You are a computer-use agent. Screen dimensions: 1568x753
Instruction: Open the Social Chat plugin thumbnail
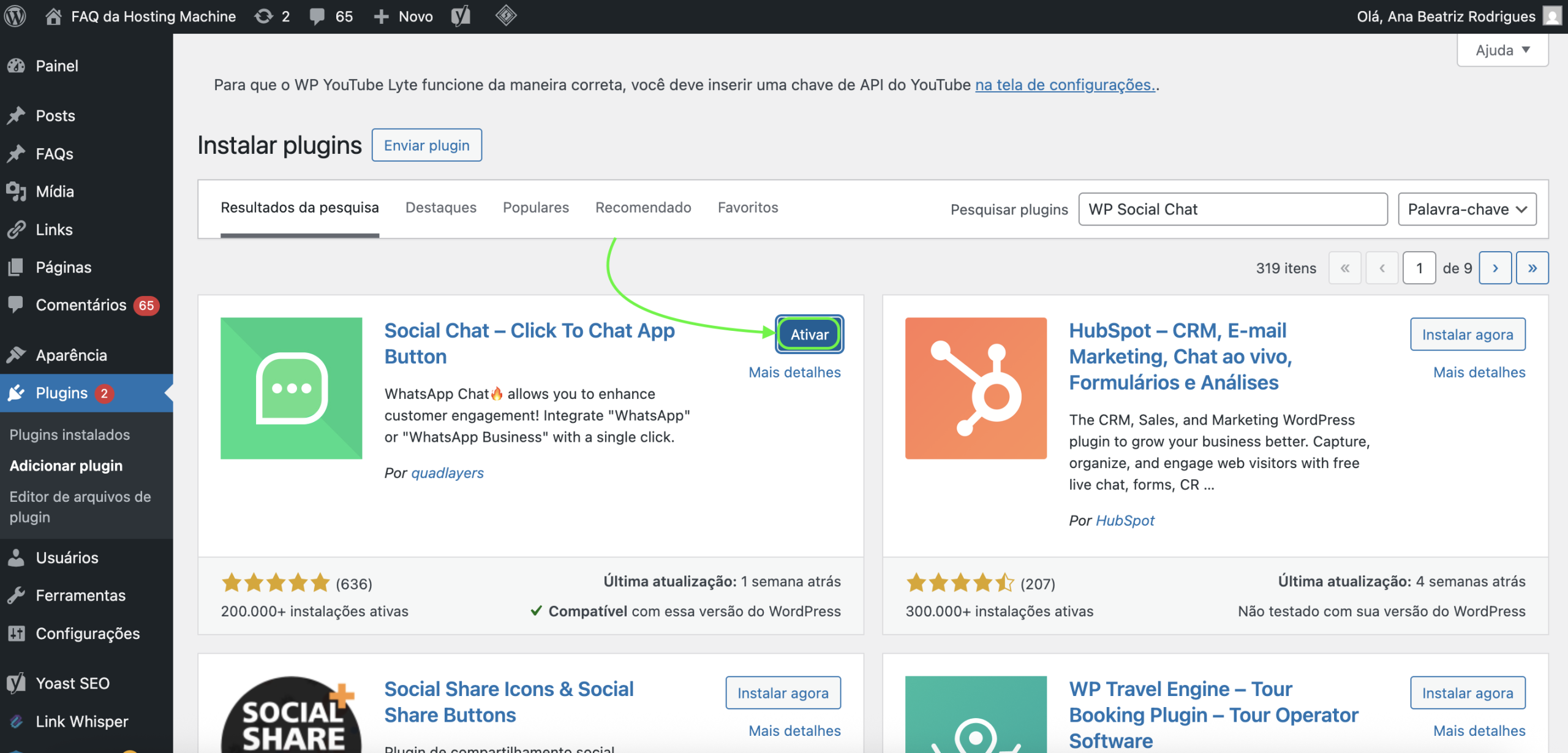[x=292, y=388]
